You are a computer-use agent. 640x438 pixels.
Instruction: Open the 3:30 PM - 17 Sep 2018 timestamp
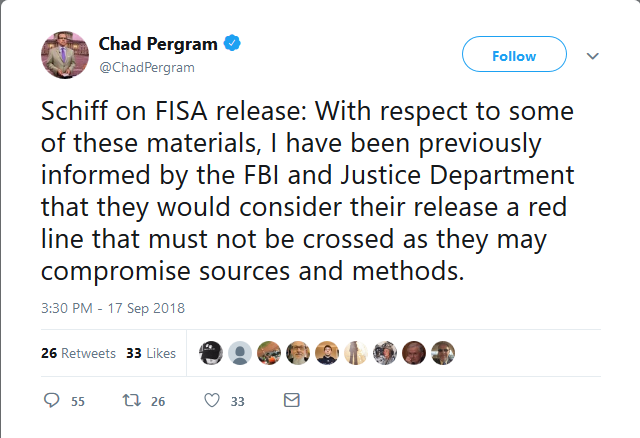[113, 308]
